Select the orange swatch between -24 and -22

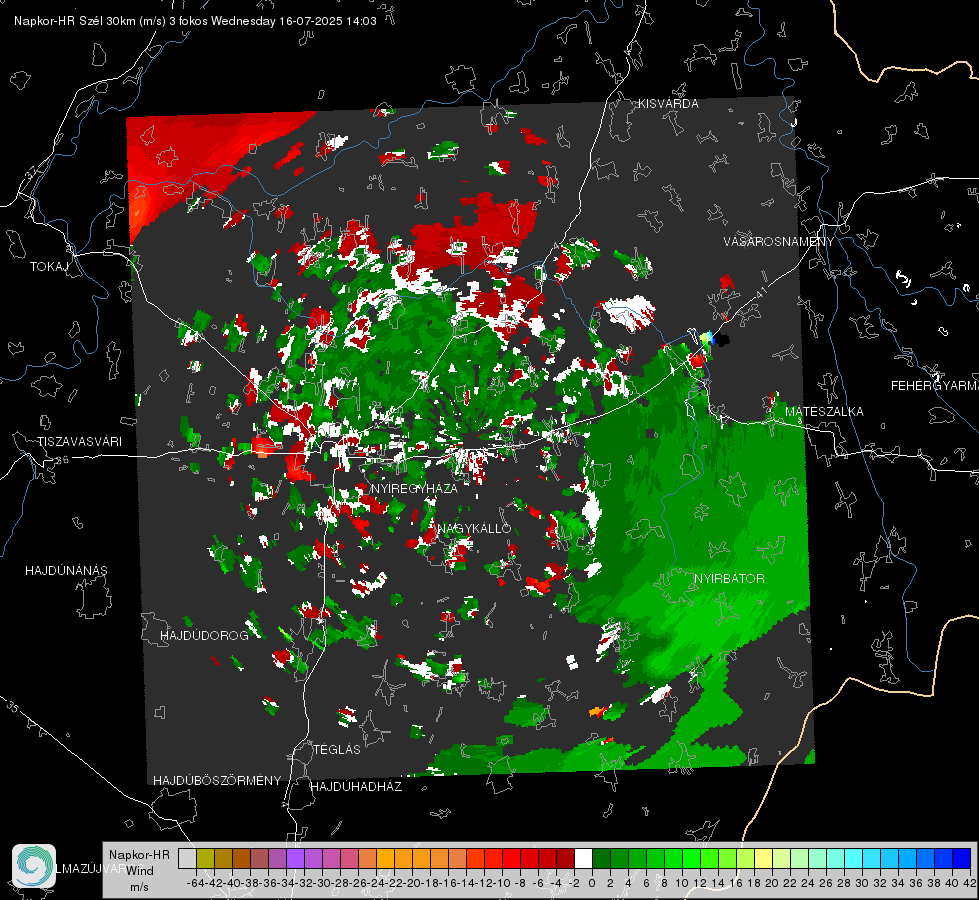coord(385,858)
